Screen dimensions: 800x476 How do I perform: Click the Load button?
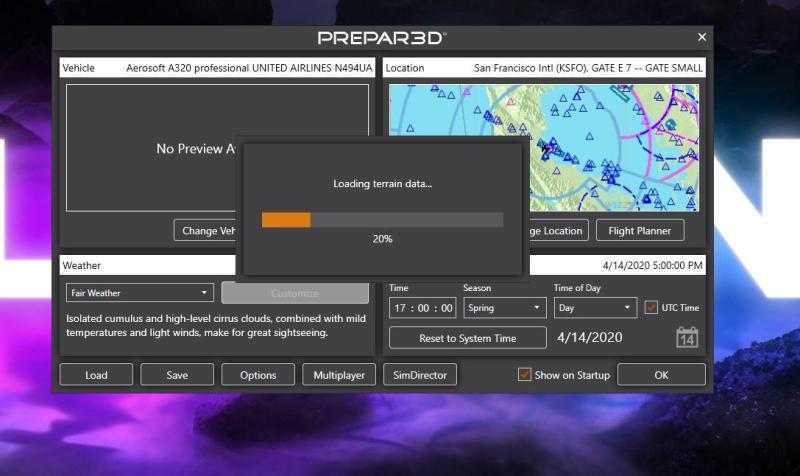click(x=96, y=375)
